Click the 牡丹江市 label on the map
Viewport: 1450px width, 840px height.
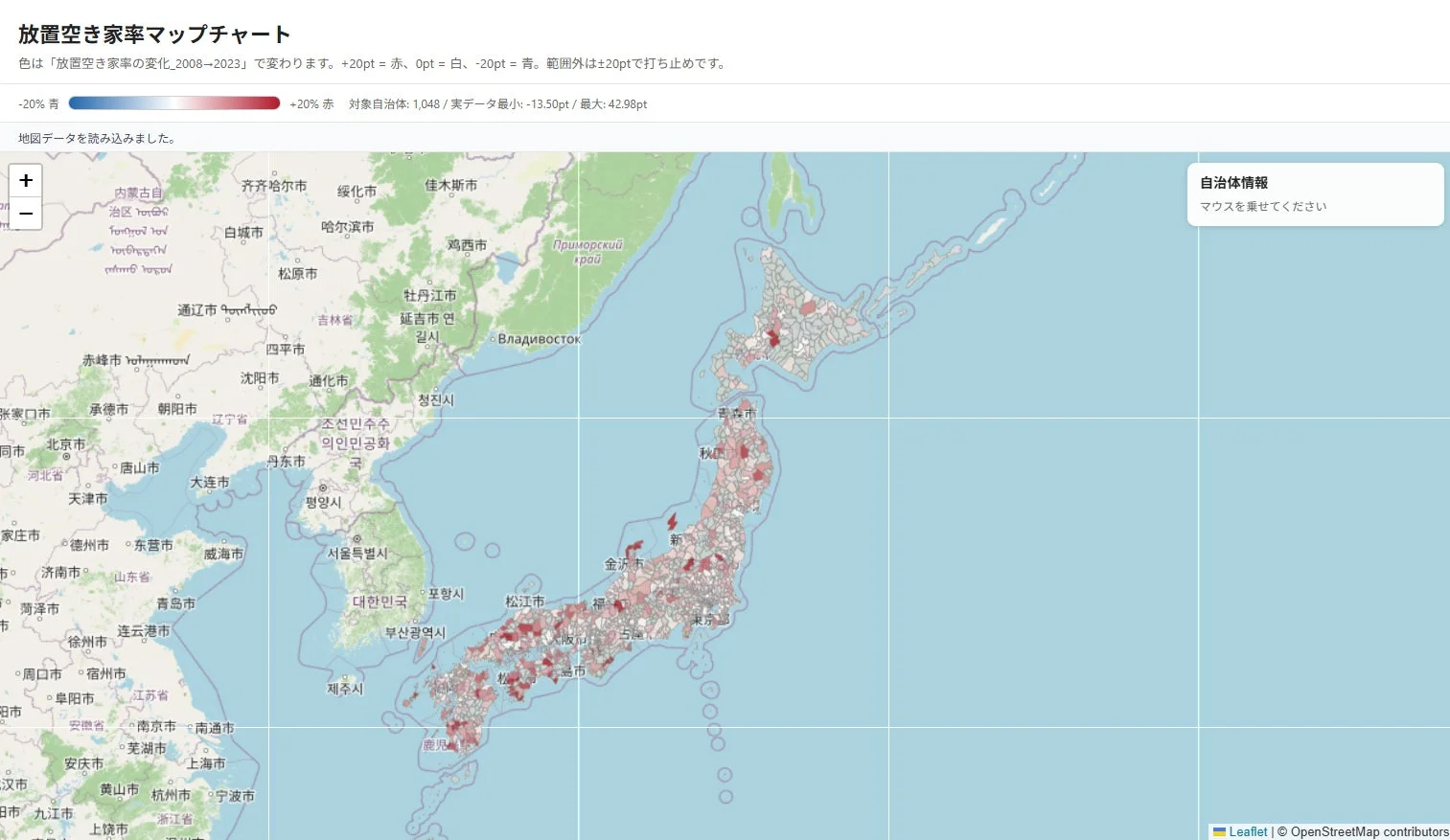pyautogui.click(x=429, y=296)
